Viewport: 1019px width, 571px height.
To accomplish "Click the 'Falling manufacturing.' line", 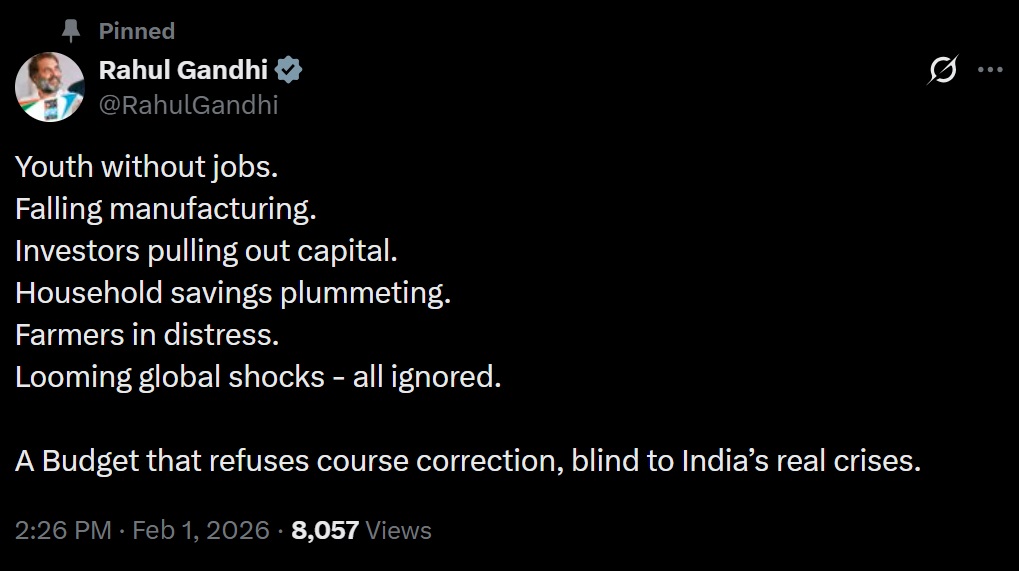I will tap(165, 209).
